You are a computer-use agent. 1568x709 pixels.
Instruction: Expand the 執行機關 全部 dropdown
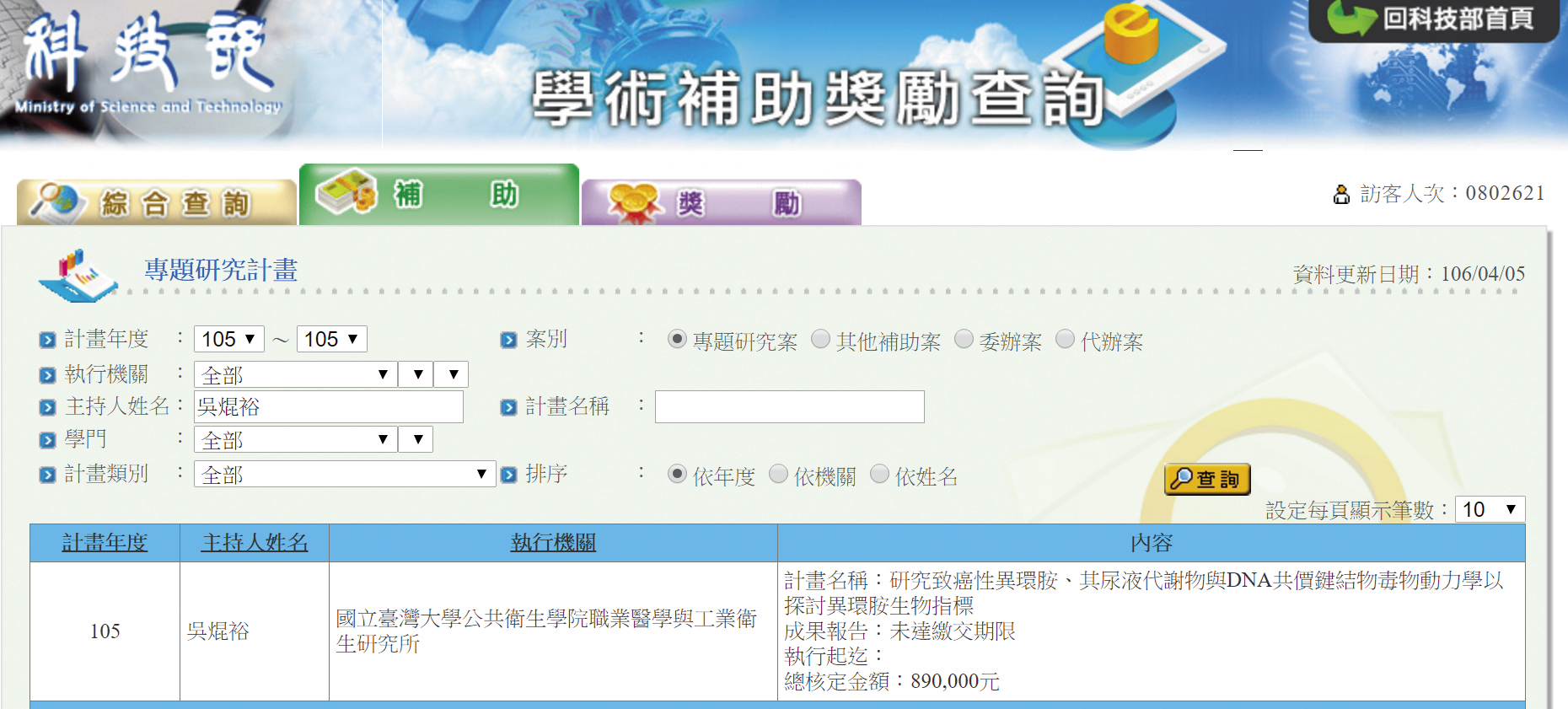296,374
